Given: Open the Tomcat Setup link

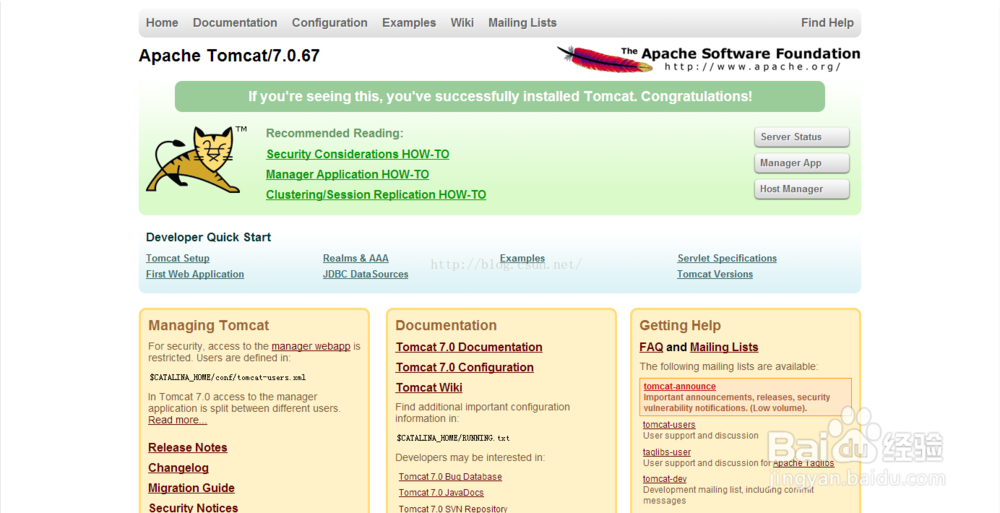Looking at the screenshot, I should [177, 258].
